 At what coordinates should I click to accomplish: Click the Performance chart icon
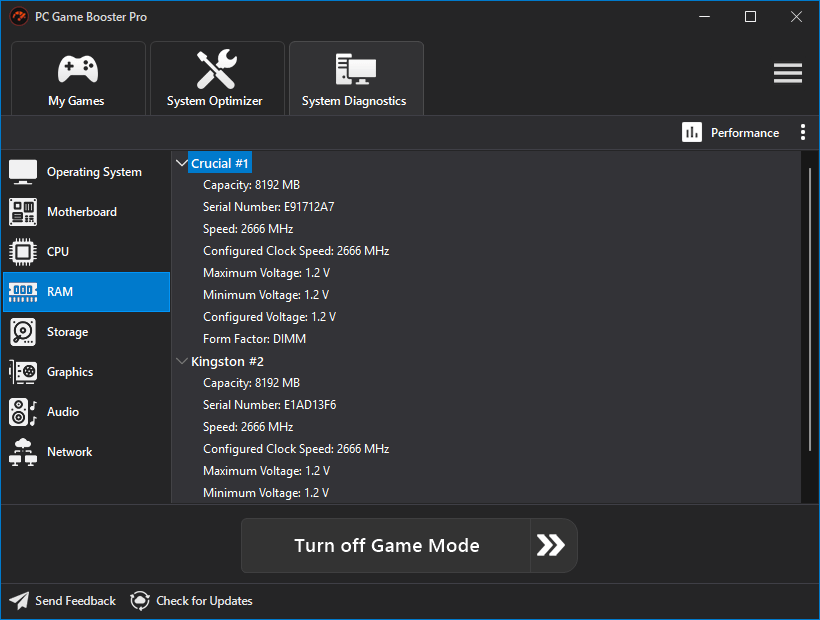click(x=691, y=132)
